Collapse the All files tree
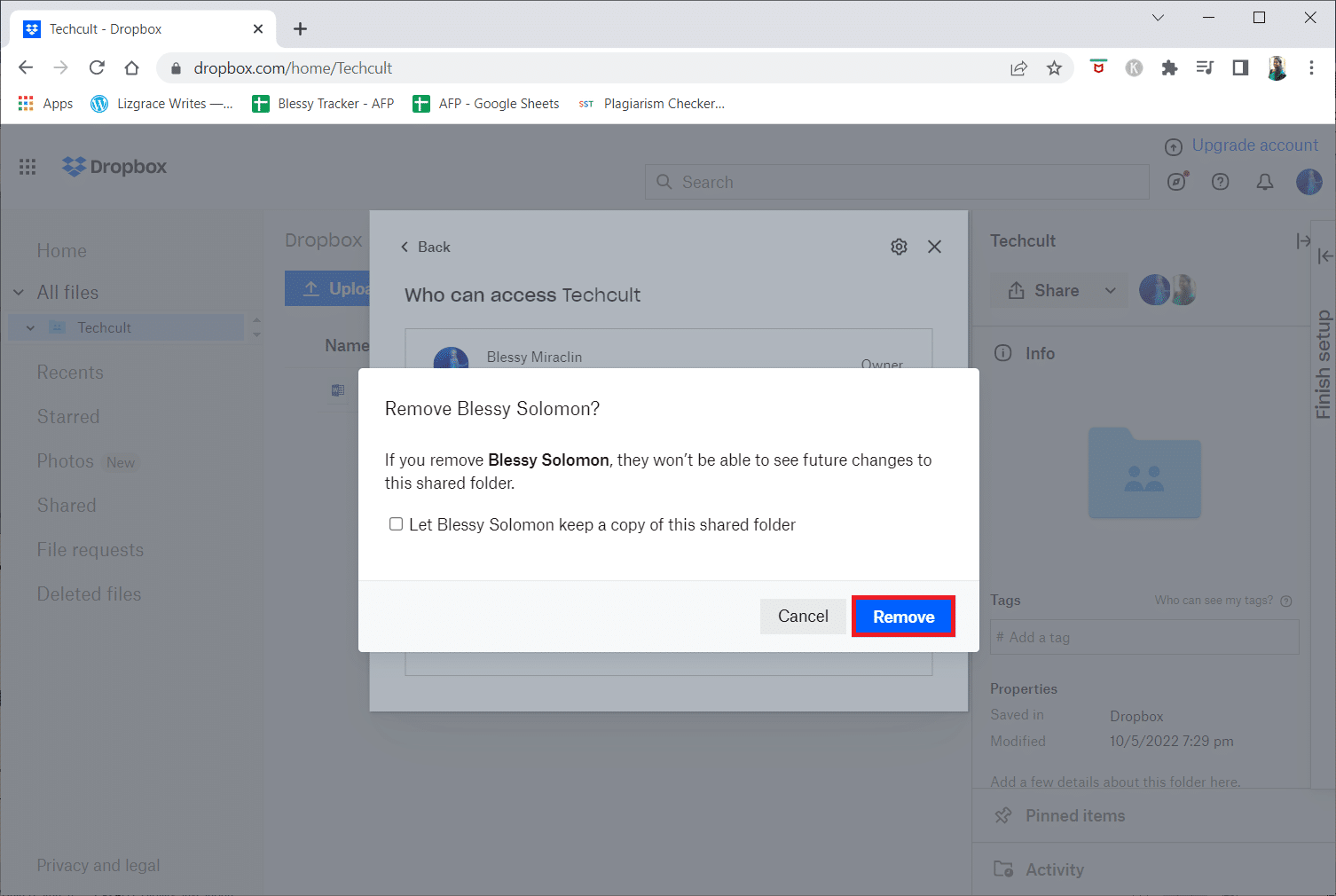Viewport: 1336px width, 896px height. click(19, 293)
